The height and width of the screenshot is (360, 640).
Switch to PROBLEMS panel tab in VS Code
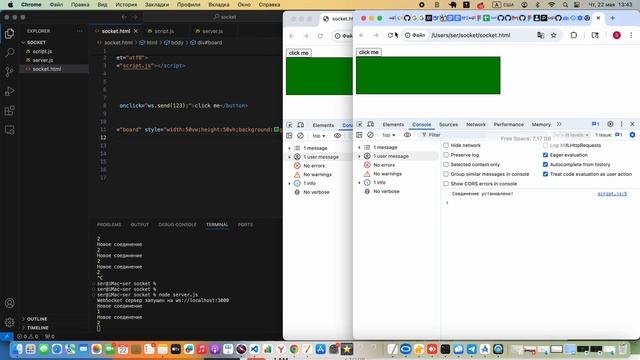(109, 225)
